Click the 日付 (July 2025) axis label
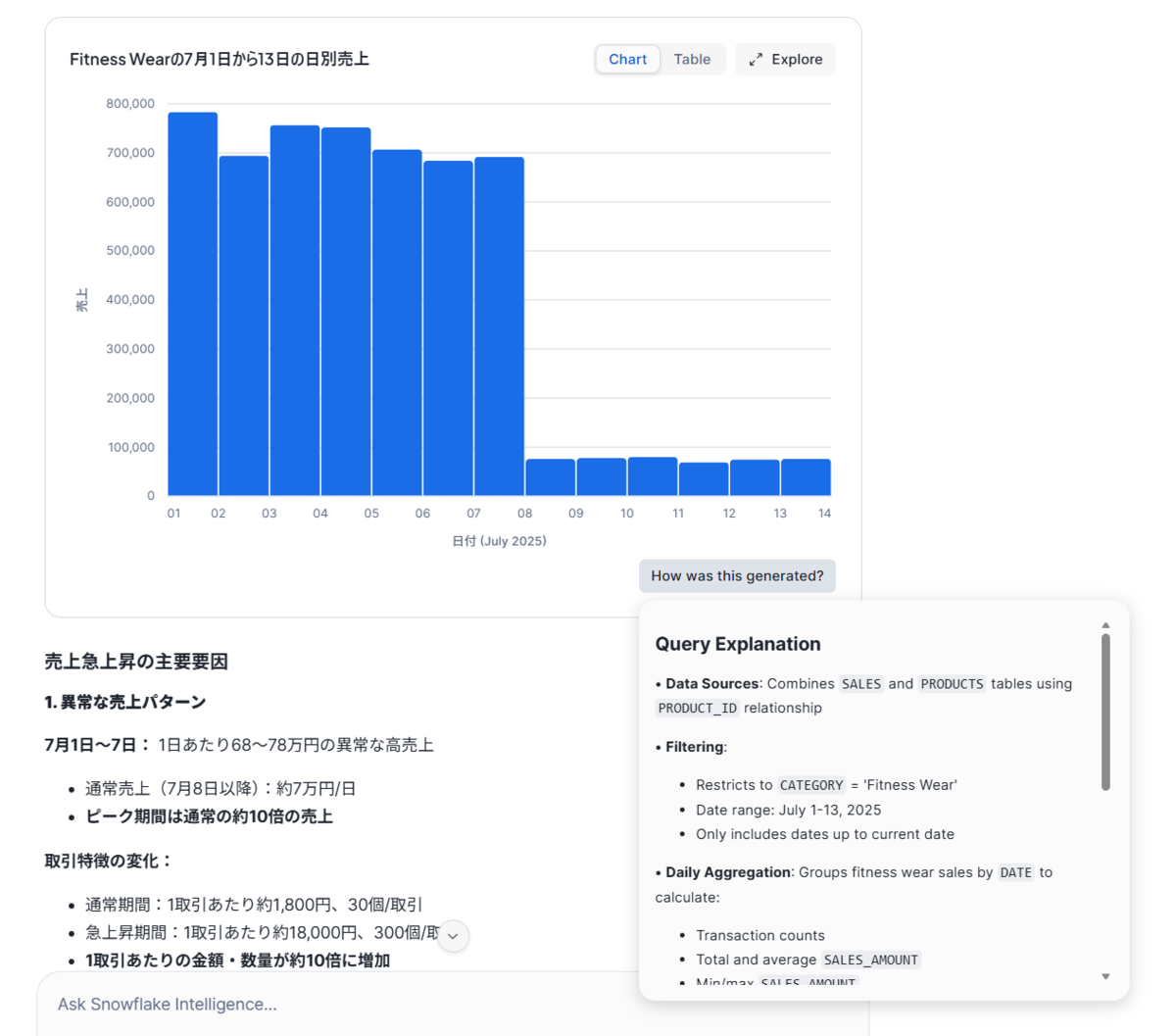This screenshot has height=1036, width=1176. click(x=500, y=541)
